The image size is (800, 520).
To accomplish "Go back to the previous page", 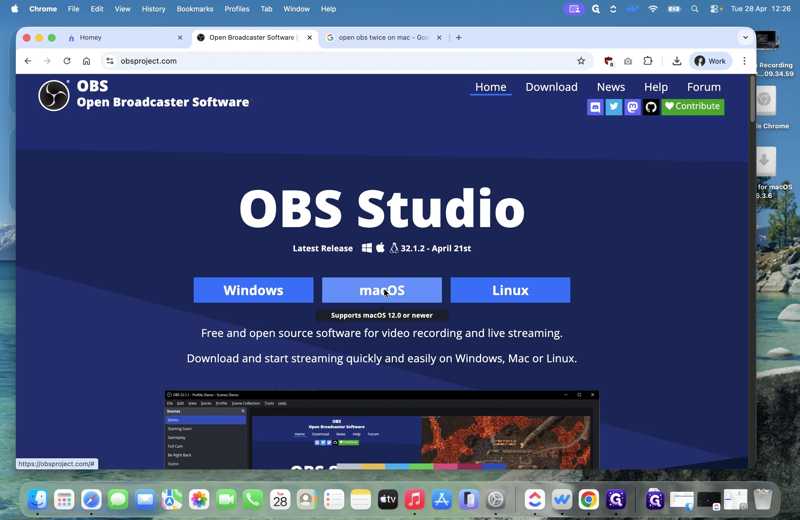I will click(28, 61).
